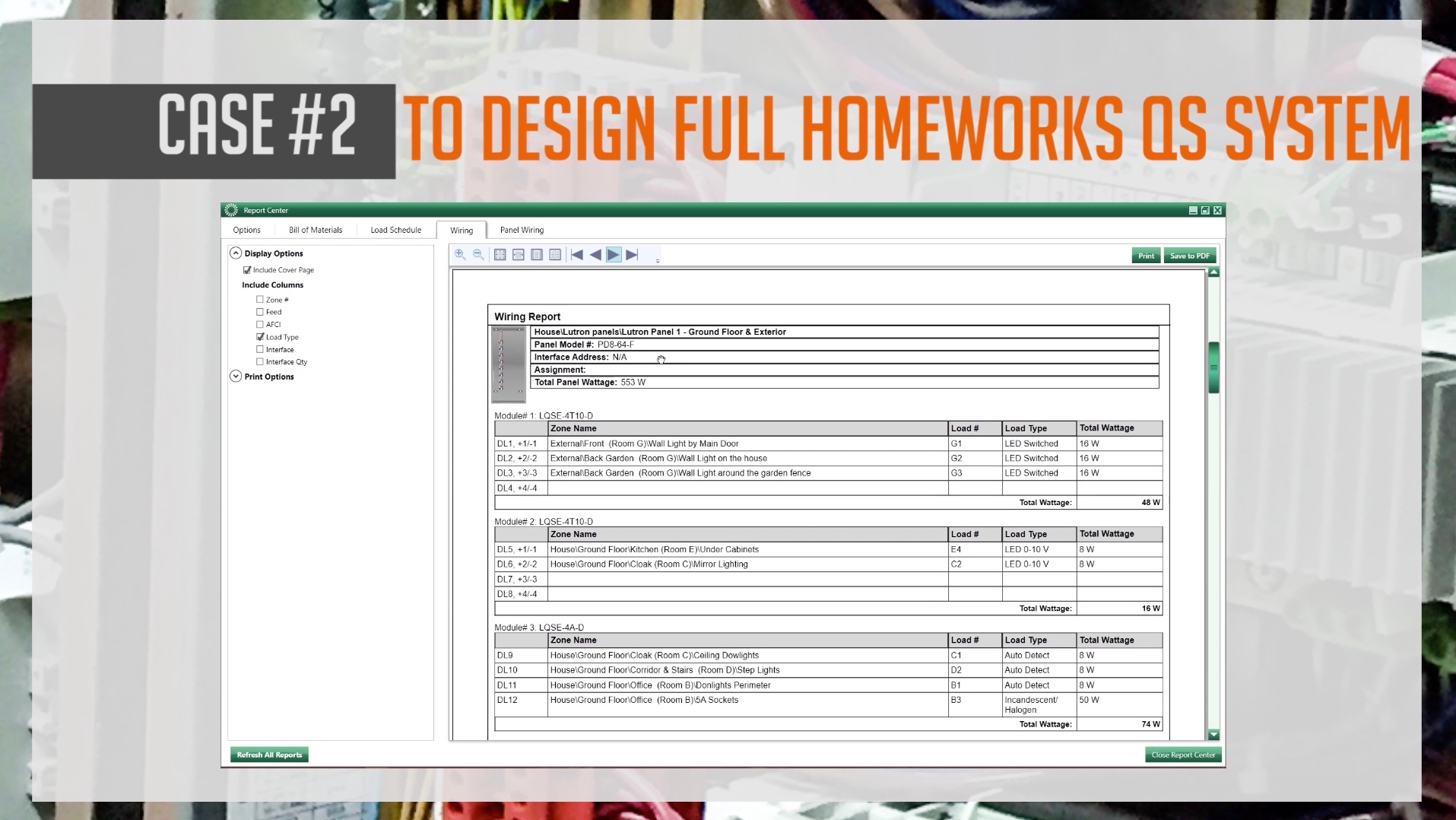
Task: Select row 'Wall Light around the garden fence'
Action: pos(828,473)
